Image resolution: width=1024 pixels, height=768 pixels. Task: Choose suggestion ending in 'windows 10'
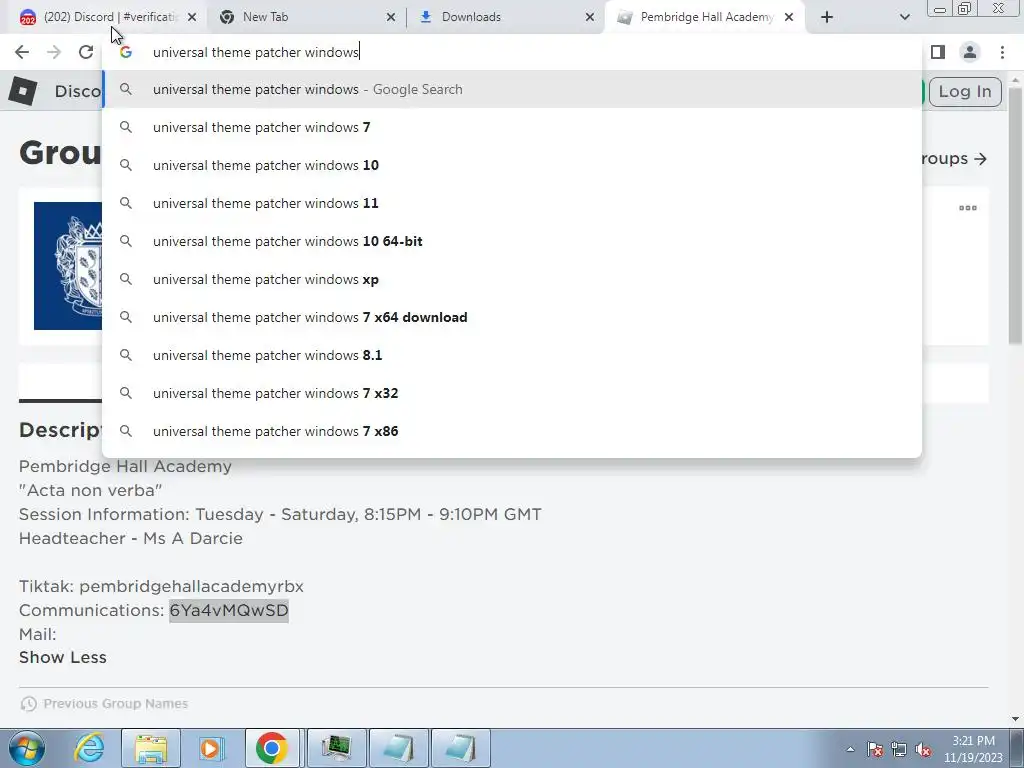pyautogui.click(x=513, y=165)
